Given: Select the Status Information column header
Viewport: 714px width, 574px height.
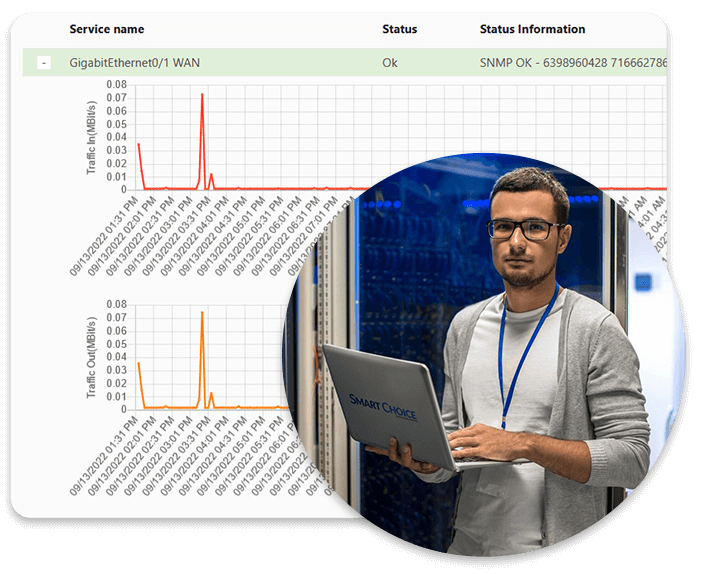Looking at the screenshot, I should [x=532, y=30].
